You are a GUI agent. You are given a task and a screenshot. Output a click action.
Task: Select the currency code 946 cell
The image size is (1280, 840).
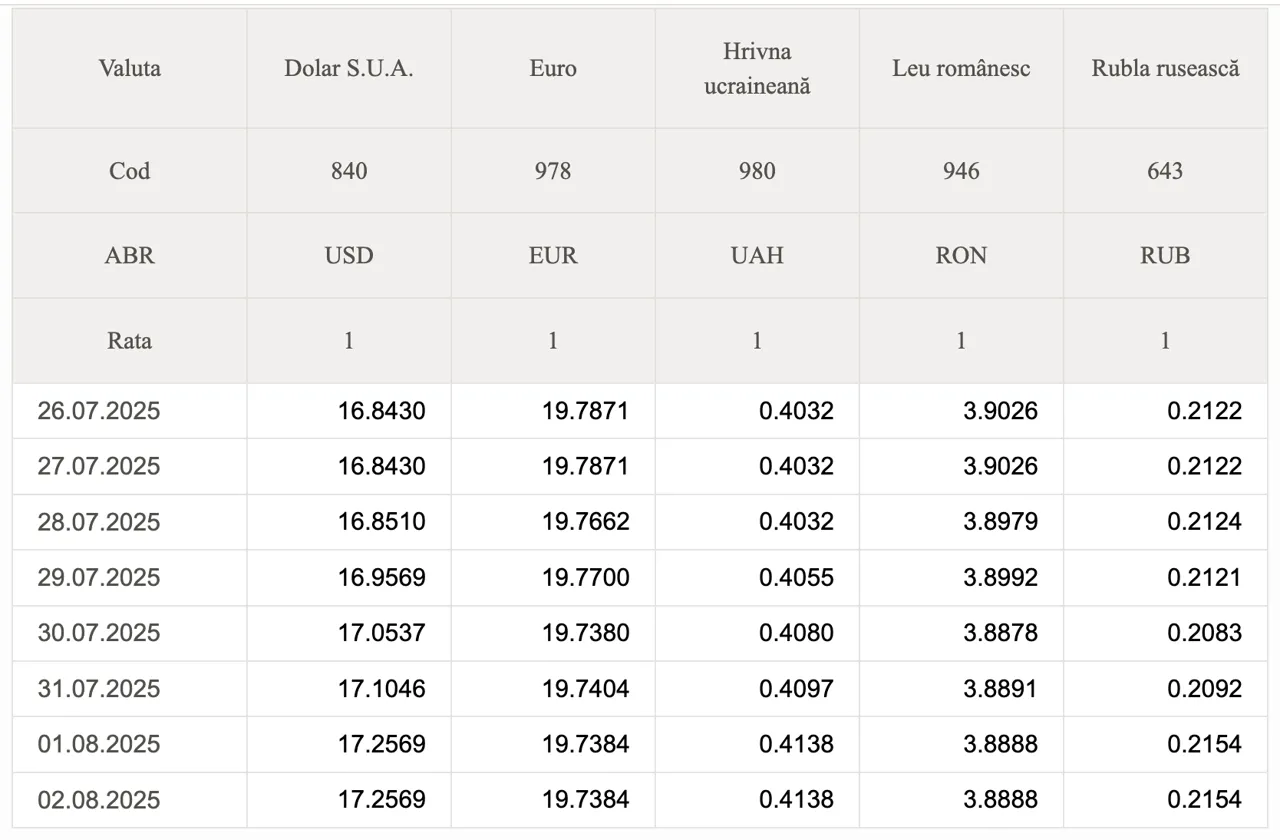[x=961, y=170]
